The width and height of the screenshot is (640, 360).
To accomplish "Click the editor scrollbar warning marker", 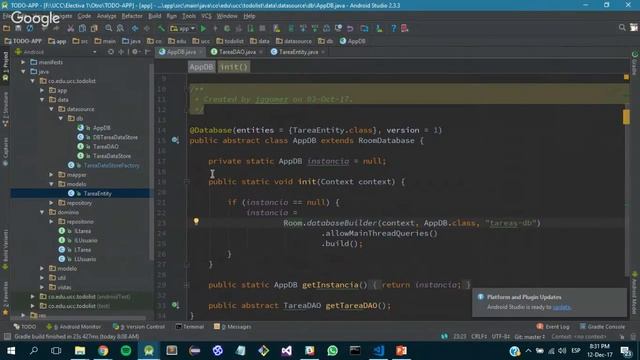I will [626, 117].
